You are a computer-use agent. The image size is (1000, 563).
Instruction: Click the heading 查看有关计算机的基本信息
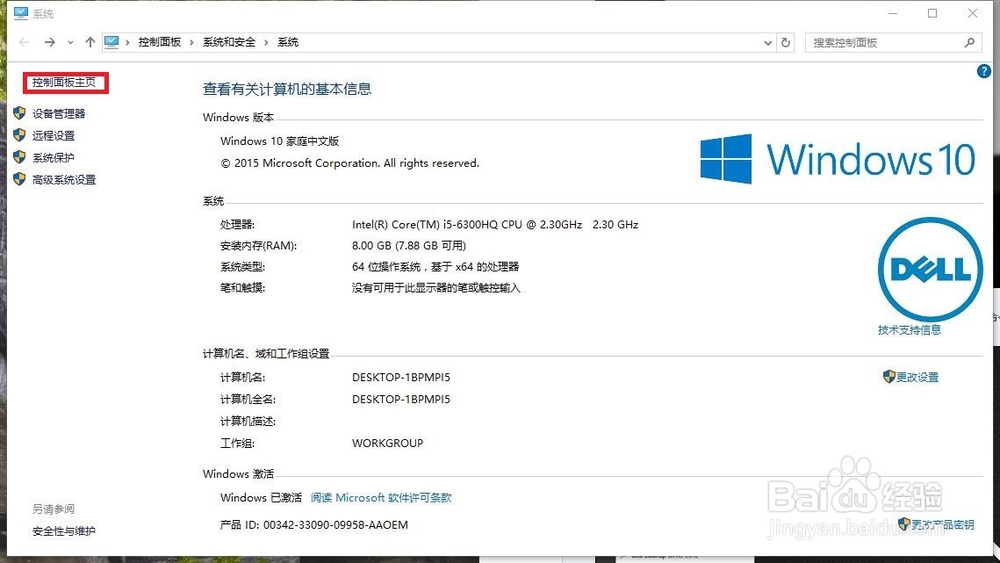click(x=287, y=89)
